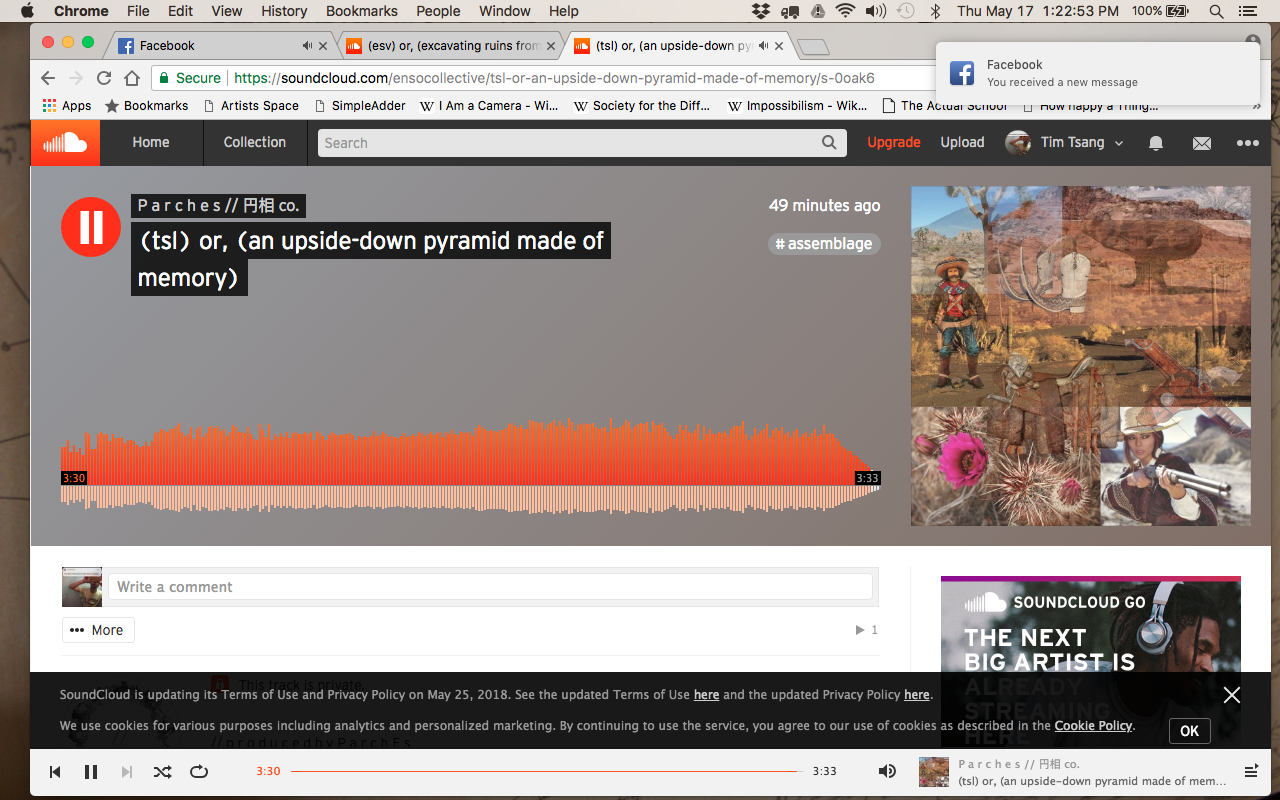
Task: Click OK on cookie banner
Action: [x=1189, y=731]
